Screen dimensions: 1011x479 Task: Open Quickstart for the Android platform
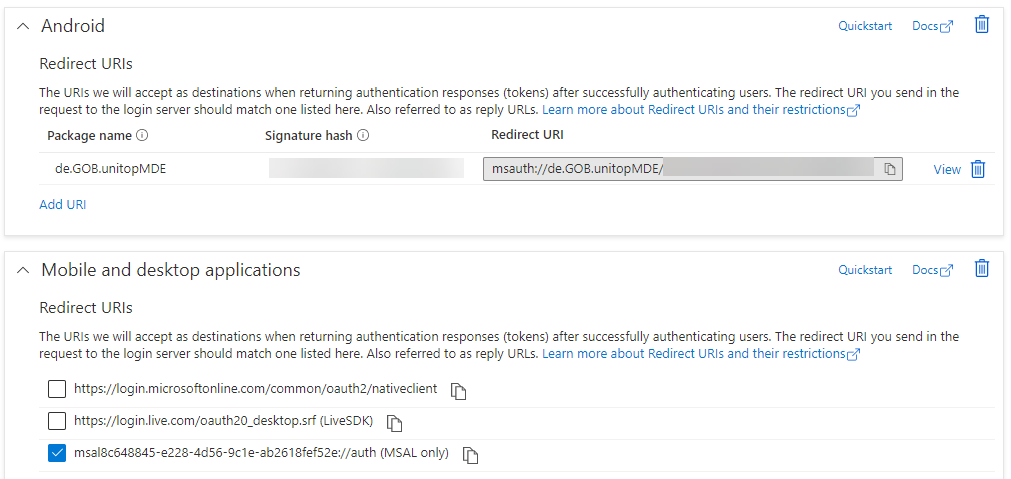click(x=865, y=26)
